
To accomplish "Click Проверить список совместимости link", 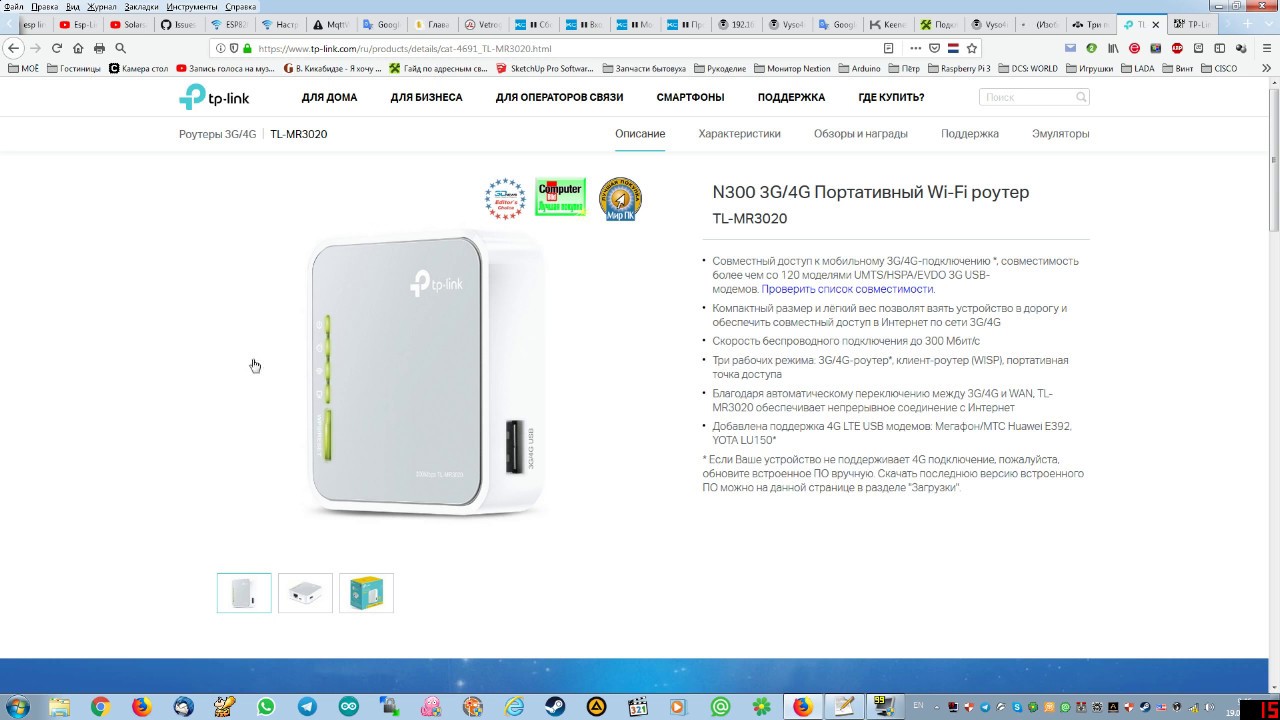I will [847, 289].
